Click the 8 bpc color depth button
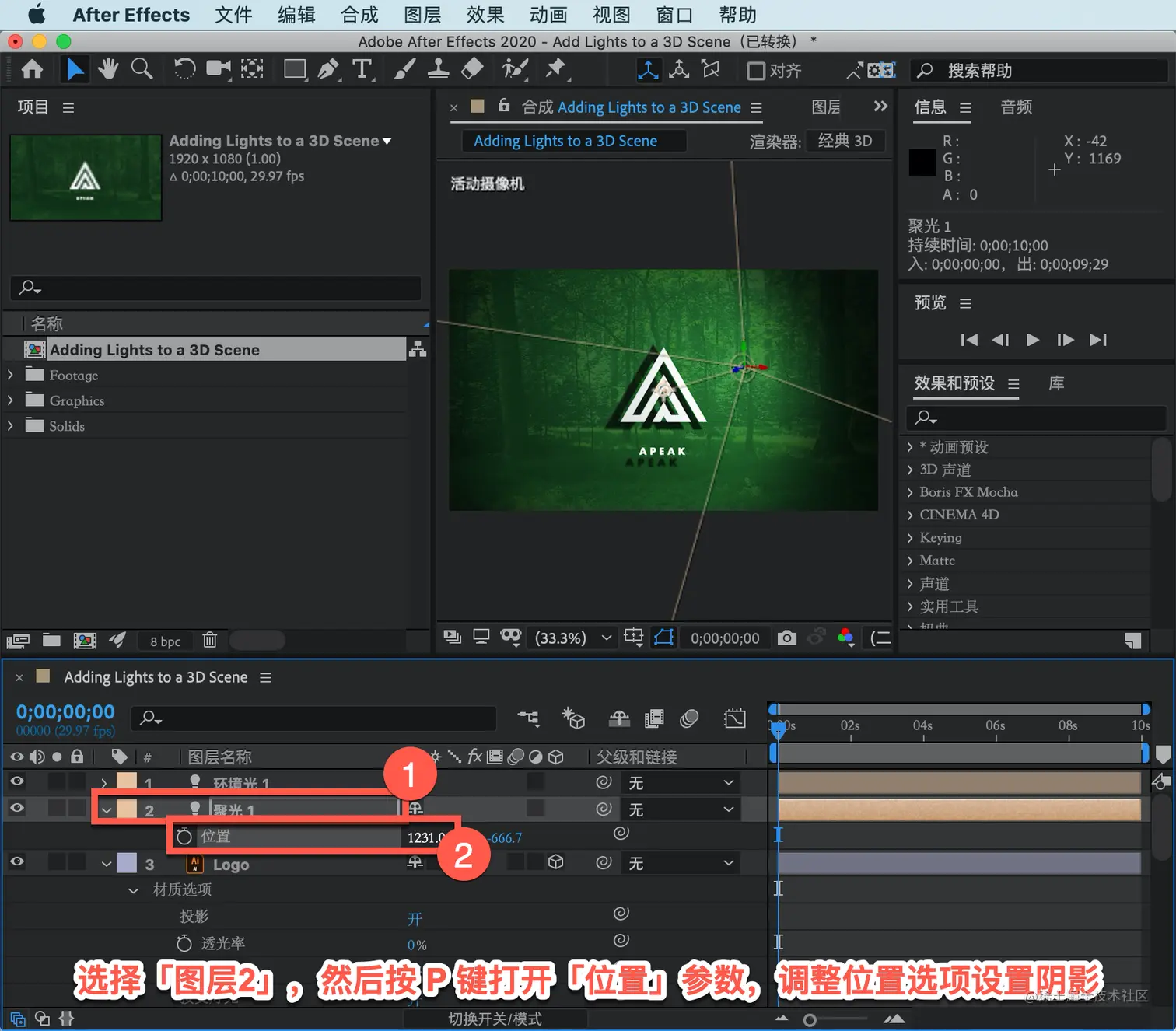1176x1031 pixels. [165, 641]
